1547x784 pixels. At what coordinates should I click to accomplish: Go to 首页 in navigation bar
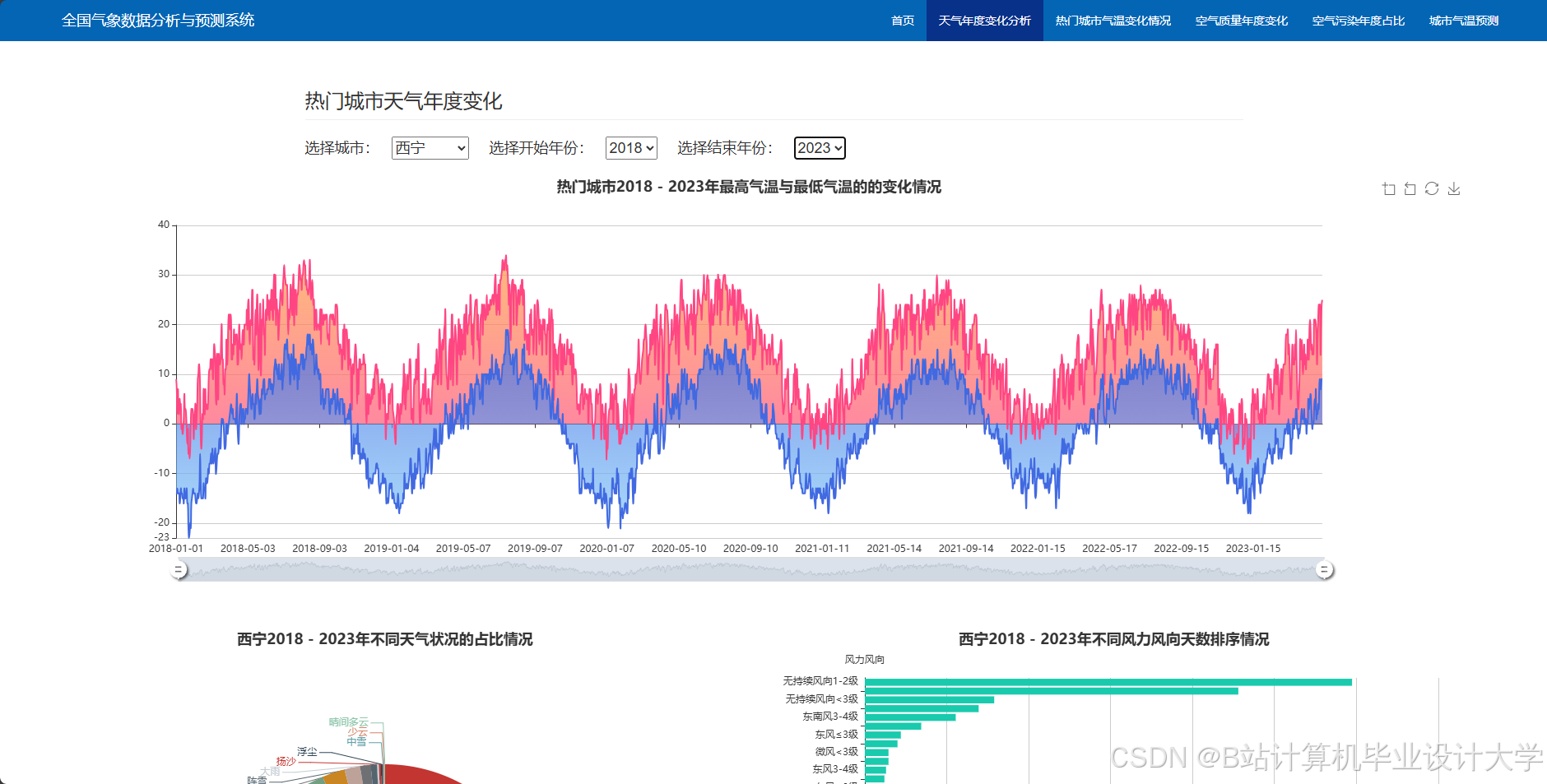point(903,21)
